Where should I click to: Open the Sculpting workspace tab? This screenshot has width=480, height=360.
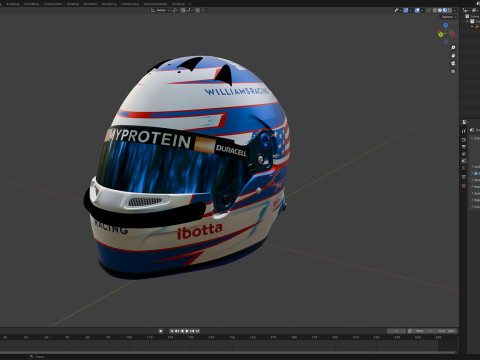[x=12, y=4]
